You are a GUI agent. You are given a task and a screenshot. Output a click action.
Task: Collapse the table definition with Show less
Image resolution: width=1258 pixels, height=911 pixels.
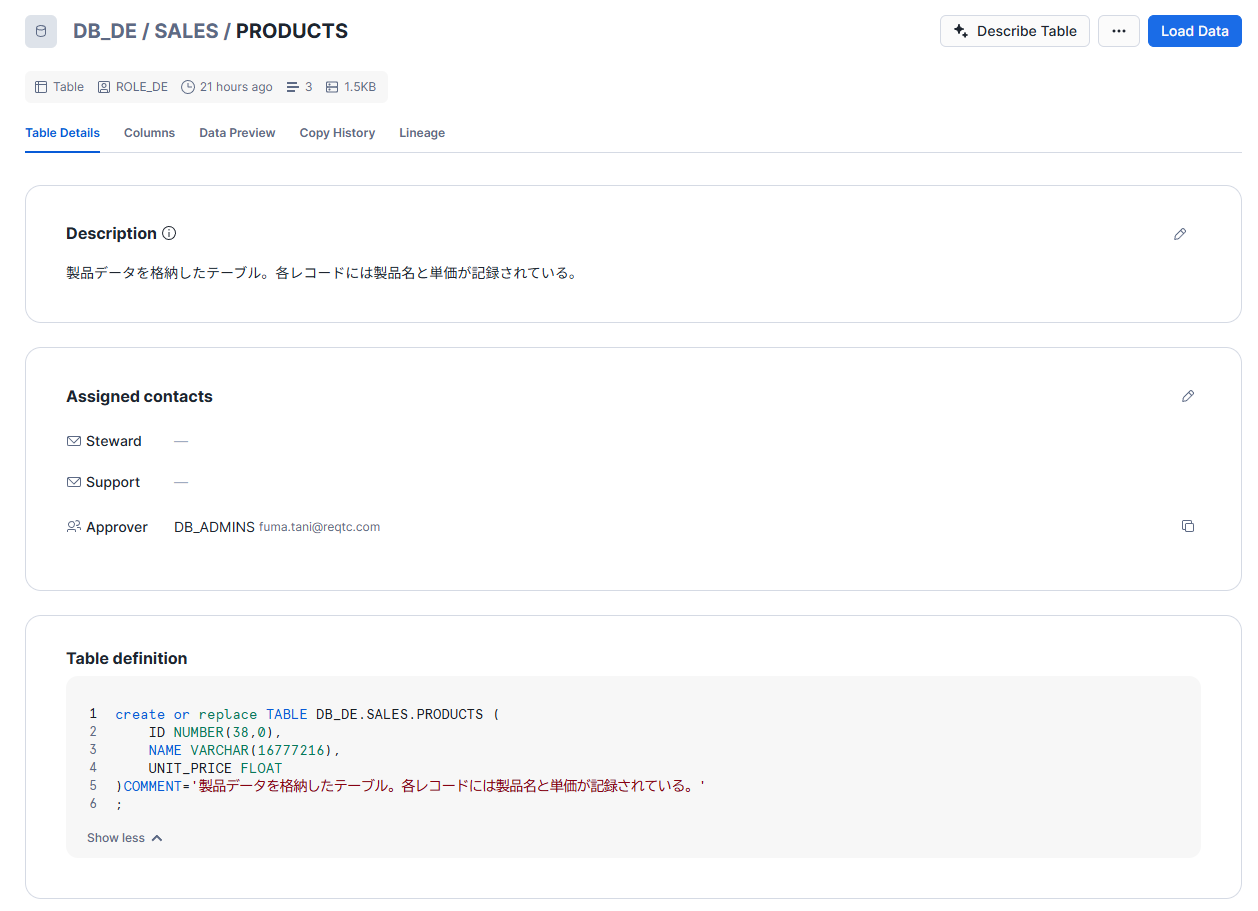point(124,838)
